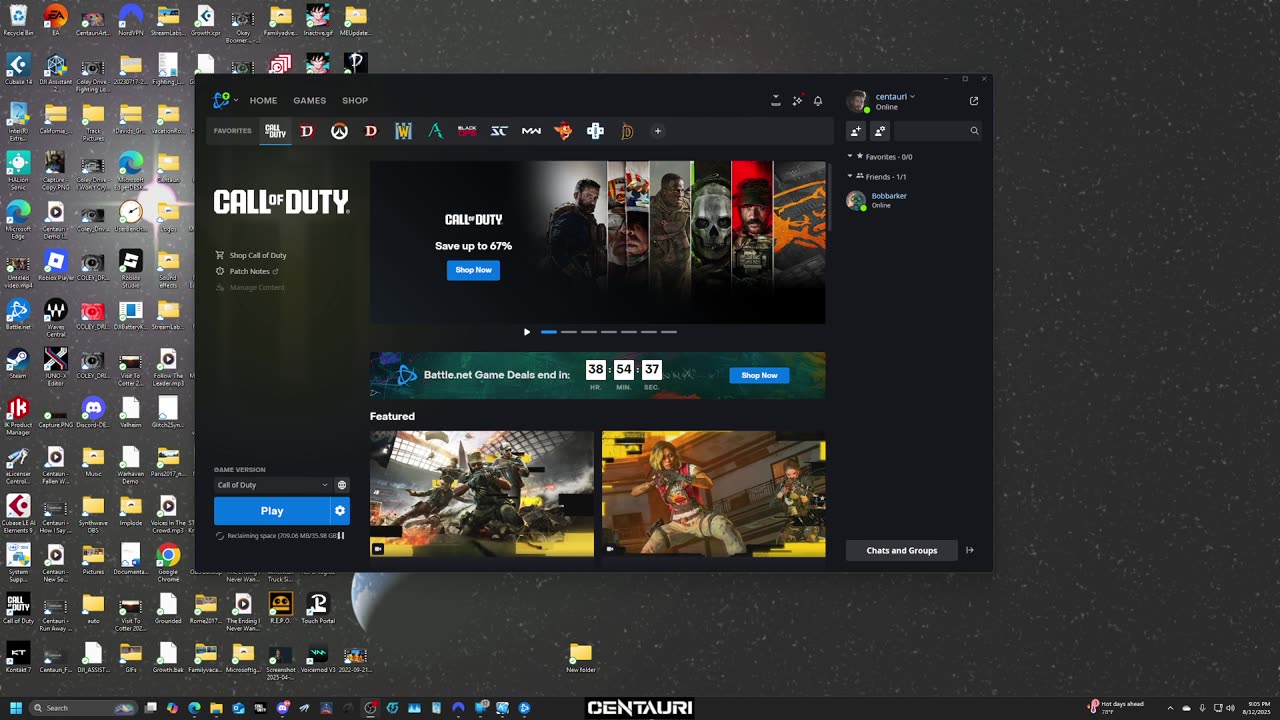The image size is (1280, 720).
Task: Select Discord desktop icon
Action: 93,412
